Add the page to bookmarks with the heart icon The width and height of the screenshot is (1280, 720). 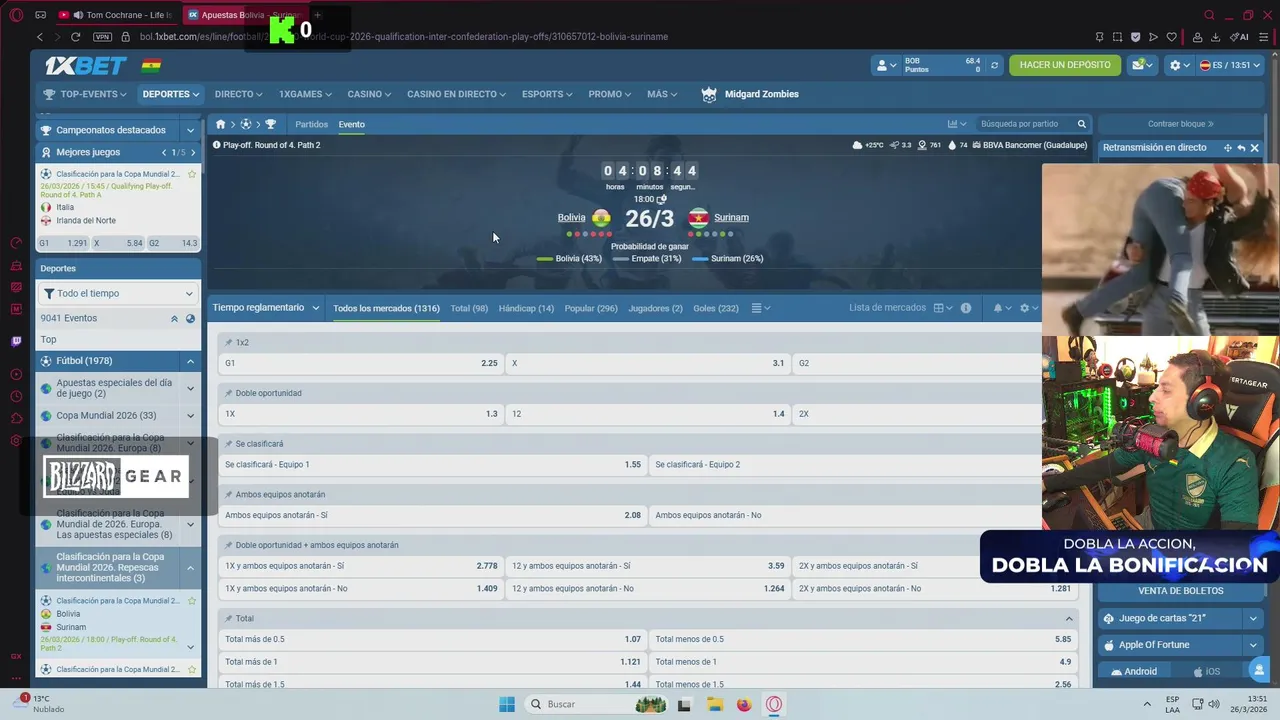pos(1171,37)
